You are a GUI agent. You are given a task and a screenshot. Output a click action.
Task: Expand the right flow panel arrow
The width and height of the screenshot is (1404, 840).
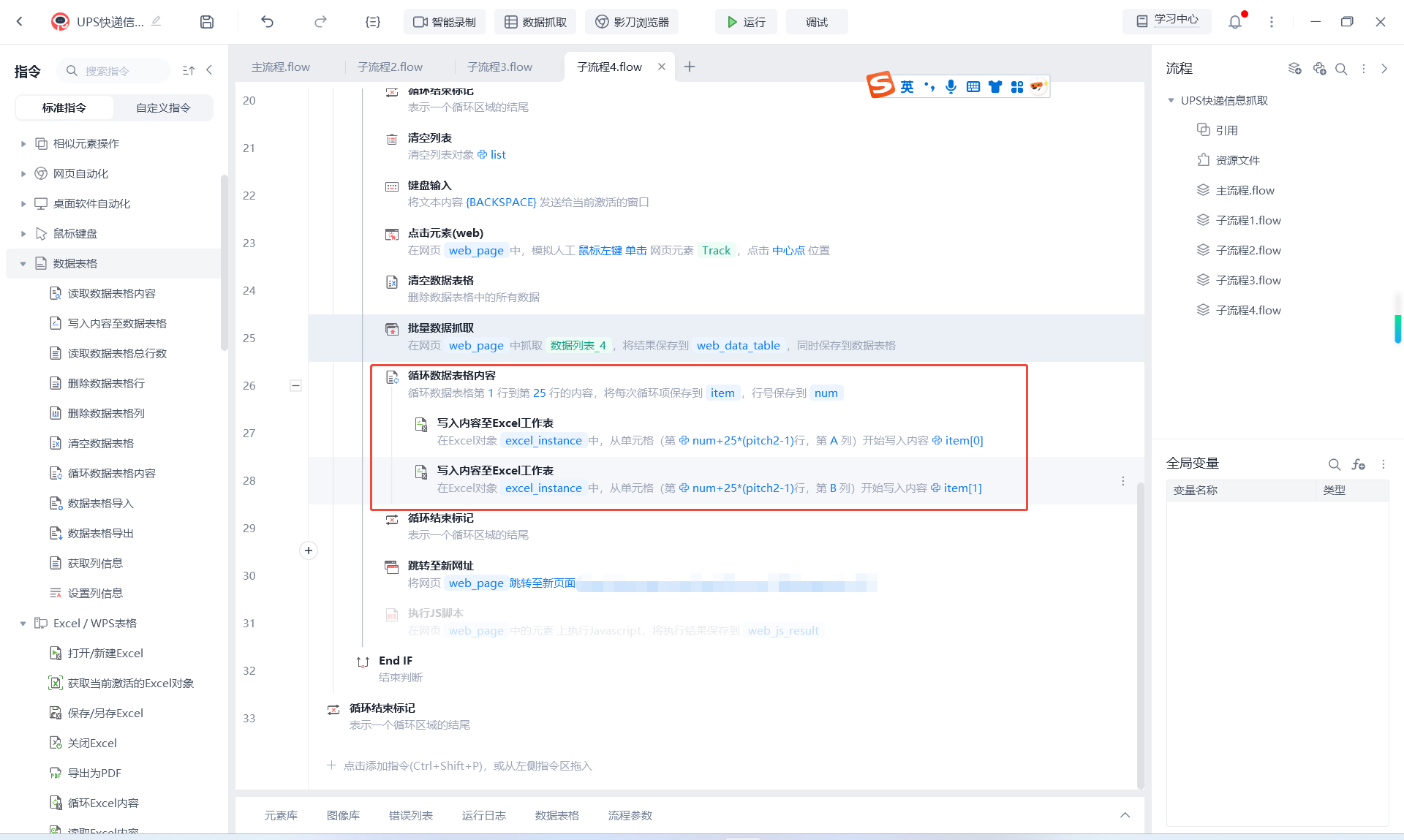[x=1384, y=69]
